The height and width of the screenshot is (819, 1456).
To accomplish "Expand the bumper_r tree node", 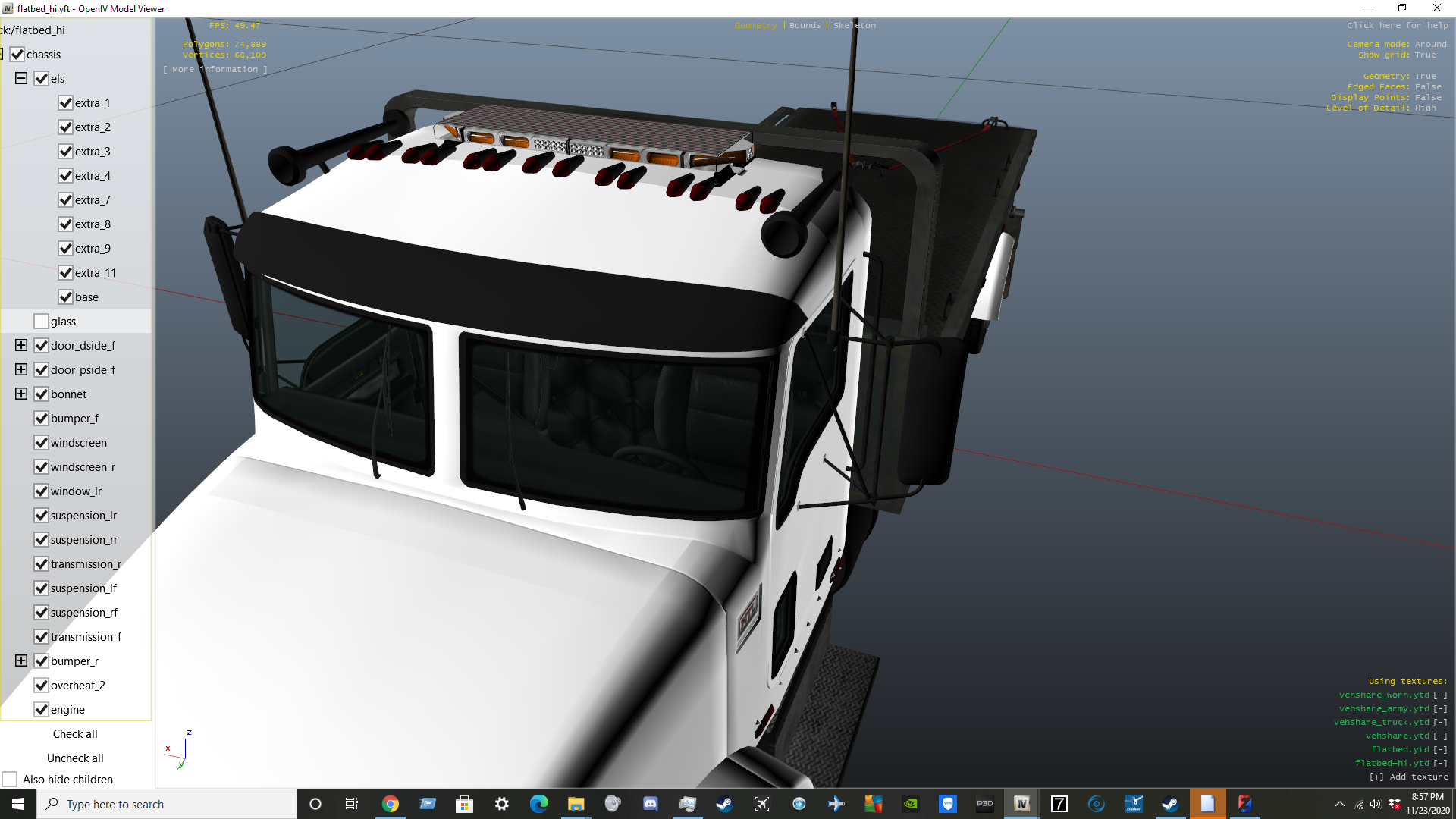I will click(21, 661).
